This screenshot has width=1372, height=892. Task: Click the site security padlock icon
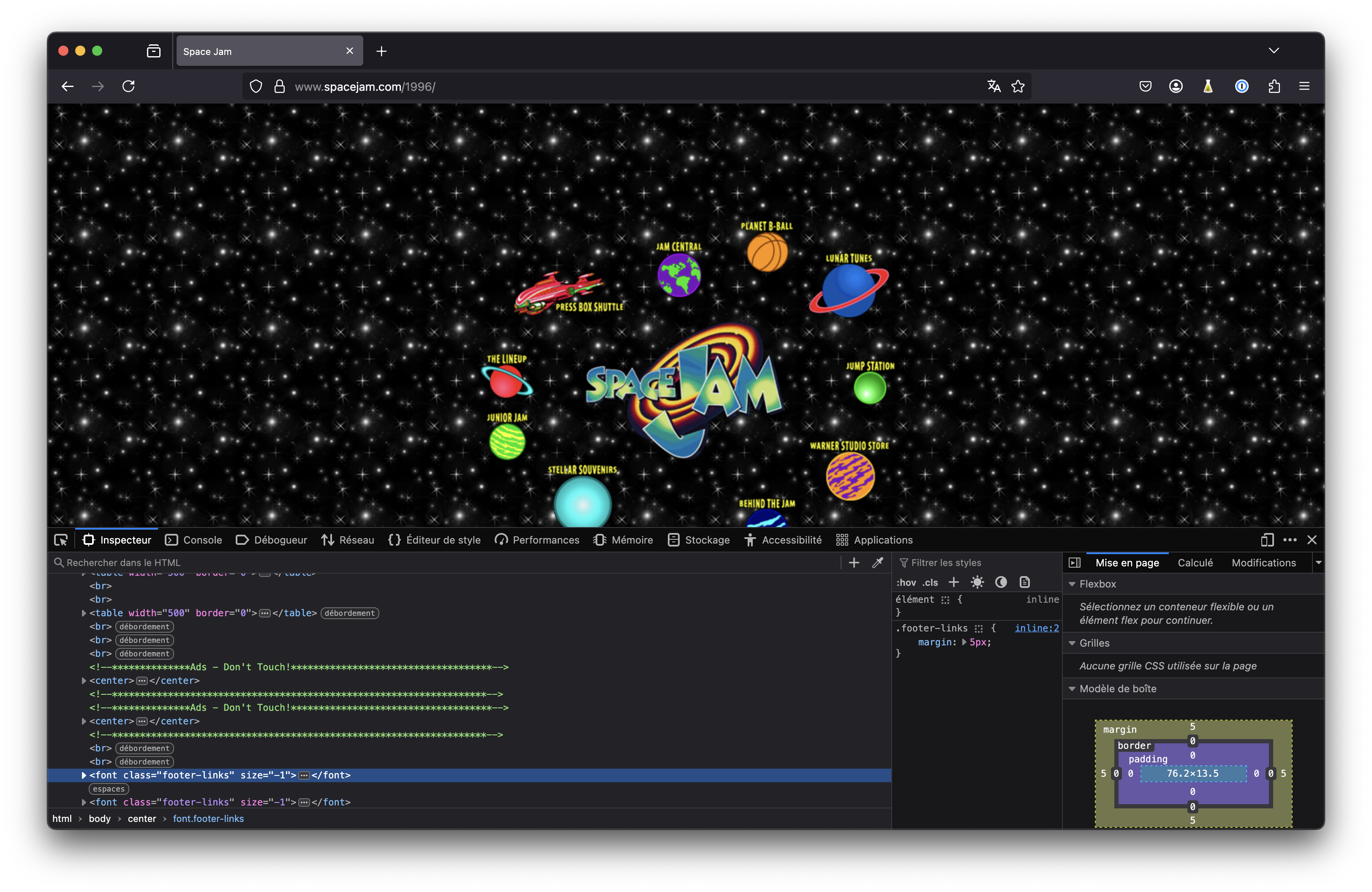point(280,87)
